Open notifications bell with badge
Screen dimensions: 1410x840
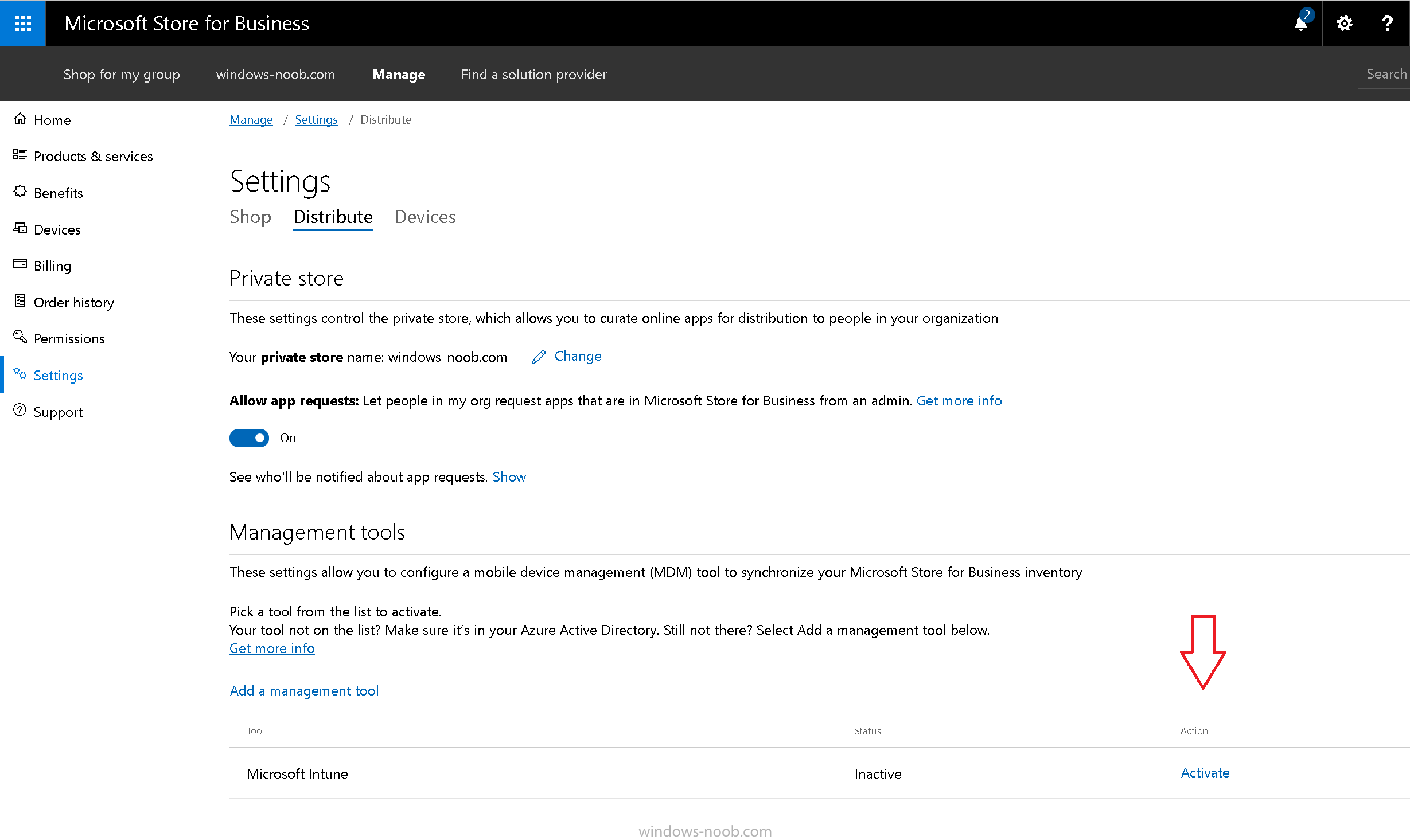1301,23
